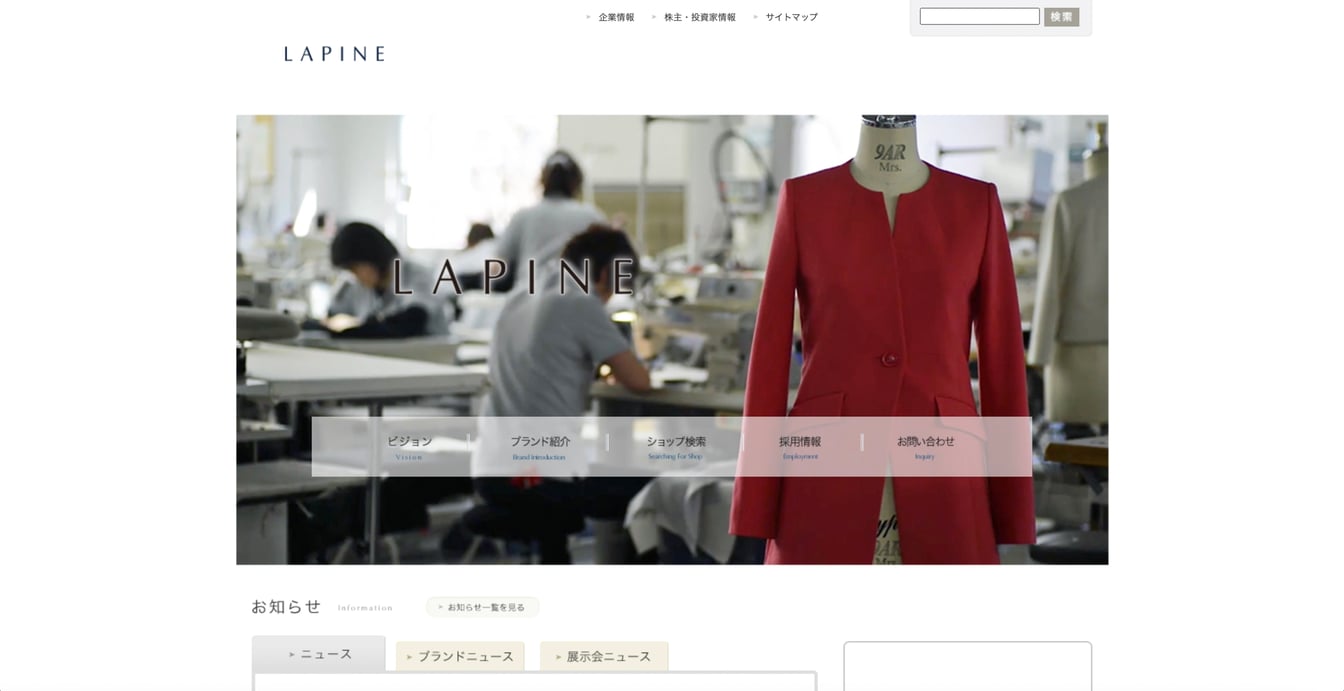This screenshot has height=691, width=1344.
Task: Select ビジョン in the hero navigation
Action: pos(409,446)
